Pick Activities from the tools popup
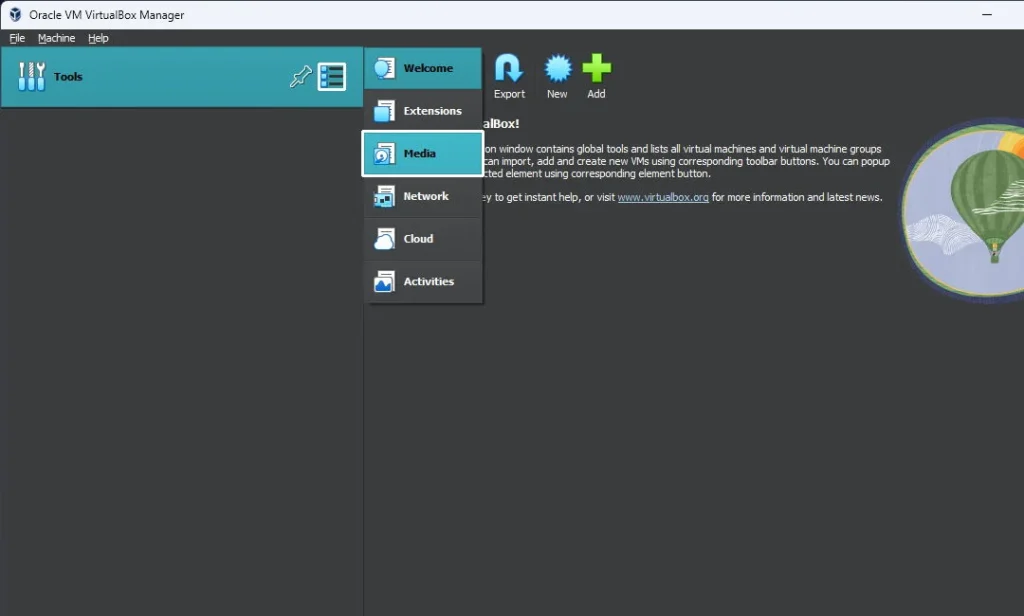1024x616 pixels. coord(423,282)
